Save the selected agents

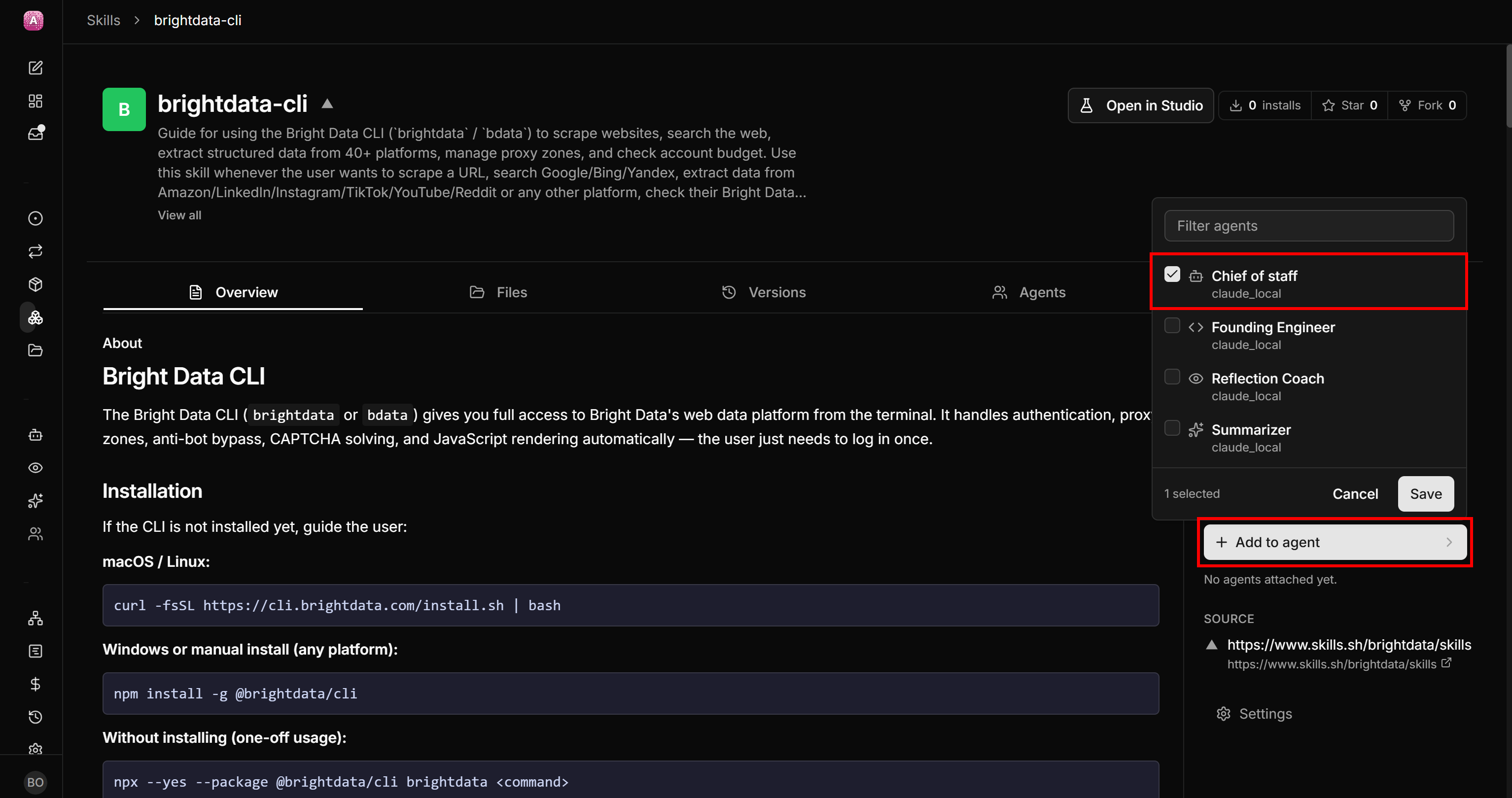pos(1426,494)
